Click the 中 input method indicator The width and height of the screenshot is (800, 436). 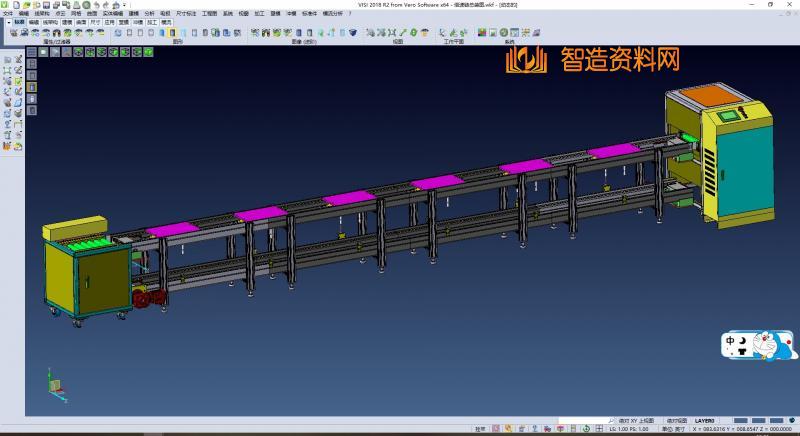(x=731, y=341)
